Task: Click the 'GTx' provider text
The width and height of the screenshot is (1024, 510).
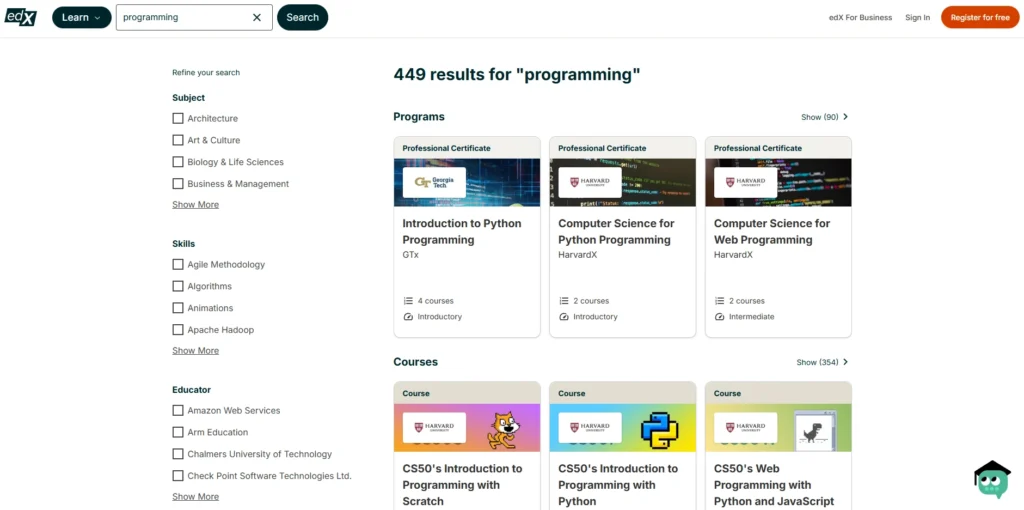Action: pyautogui.click(x=410, y=255)
